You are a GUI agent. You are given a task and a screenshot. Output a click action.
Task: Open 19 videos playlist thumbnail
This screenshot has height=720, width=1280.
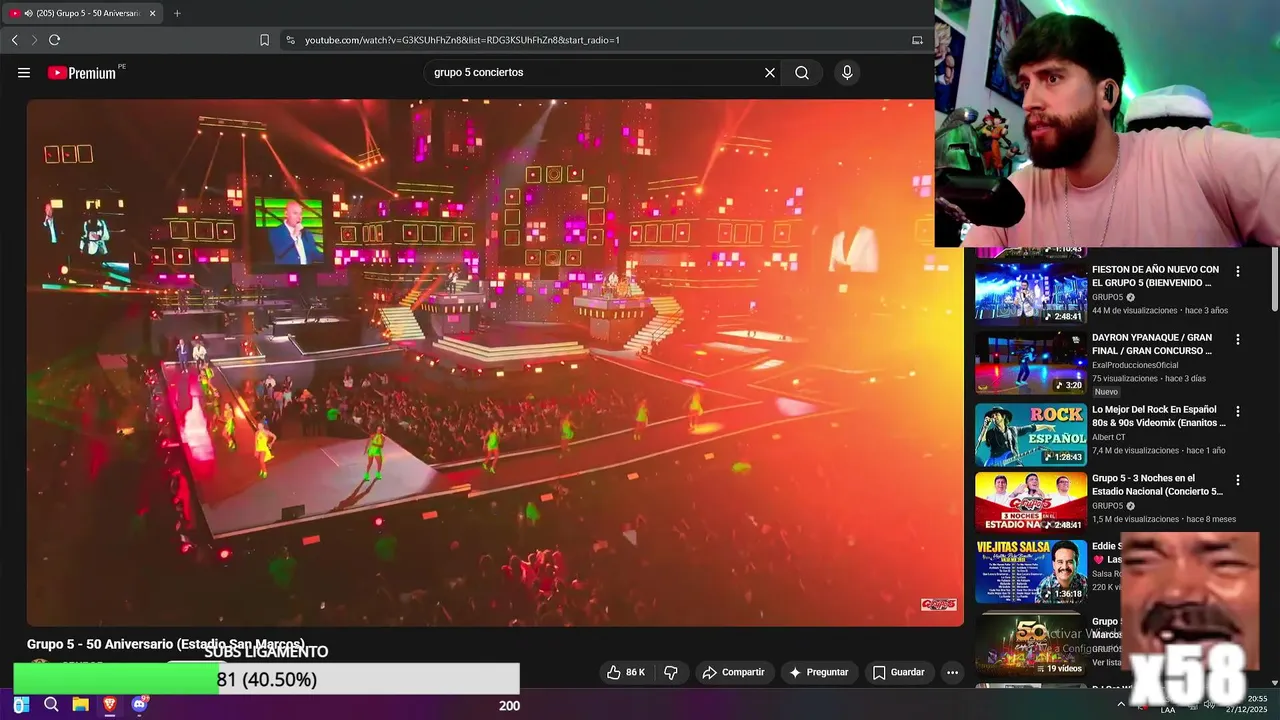(1031, 645)
